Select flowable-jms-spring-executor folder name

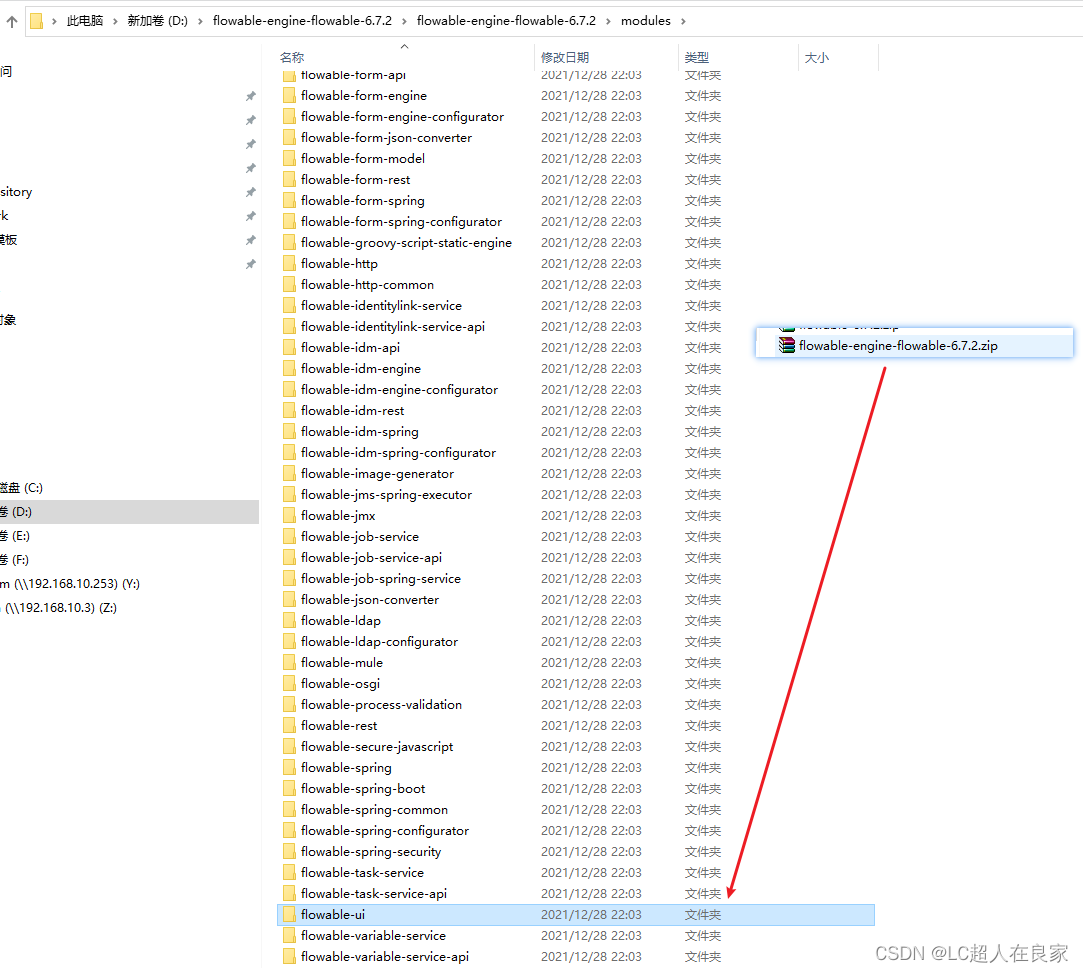[x=387, y=495]
